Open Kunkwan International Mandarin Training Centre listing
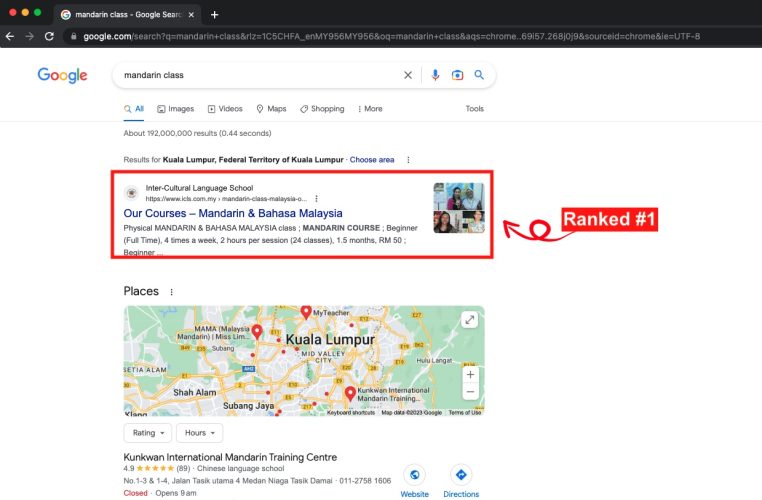 [x=230, y=457]
